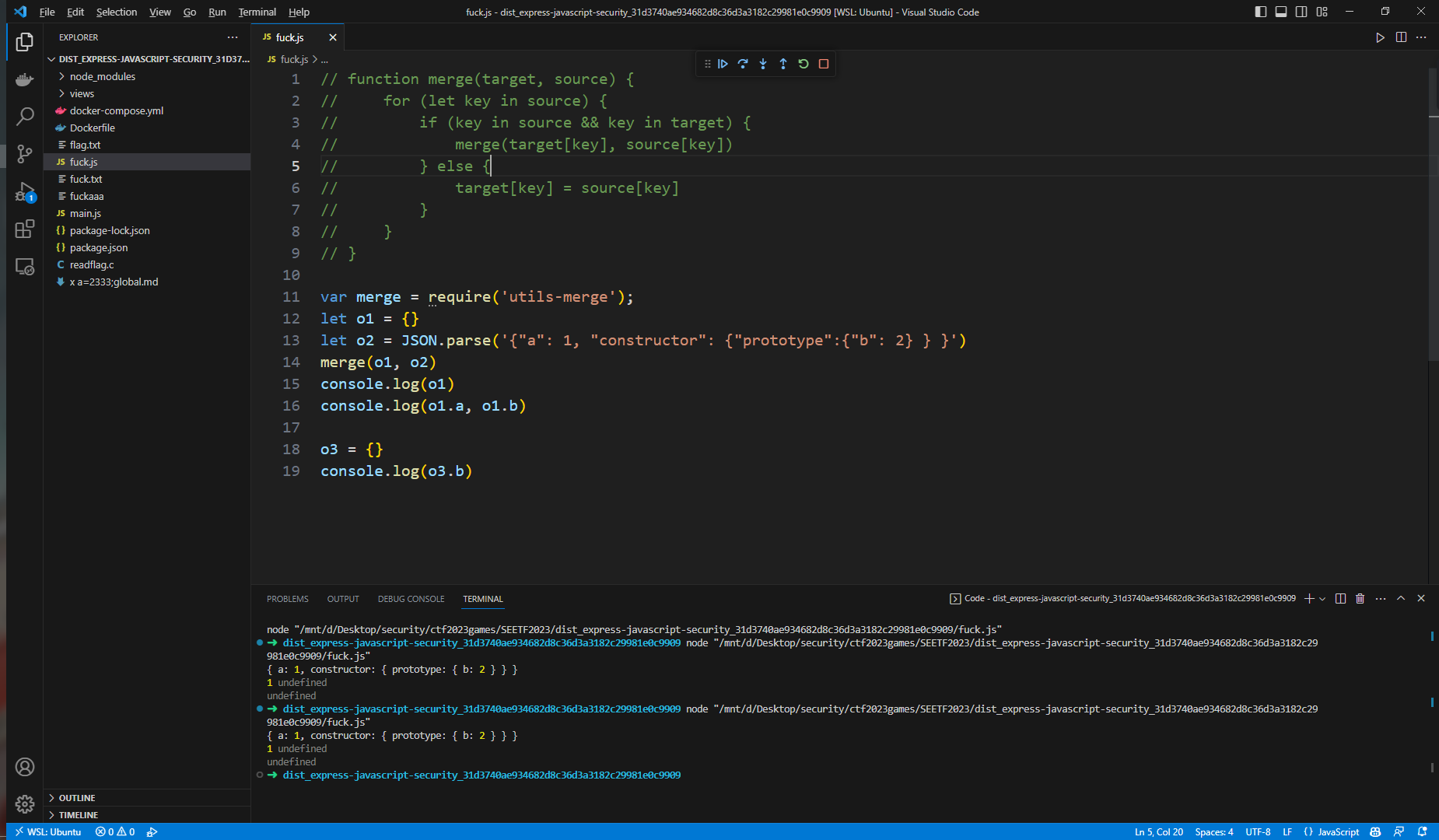The height and width of the screenshot is (840, 1439).
Task: Open the Run menu
Action: [x=217, y=12]
